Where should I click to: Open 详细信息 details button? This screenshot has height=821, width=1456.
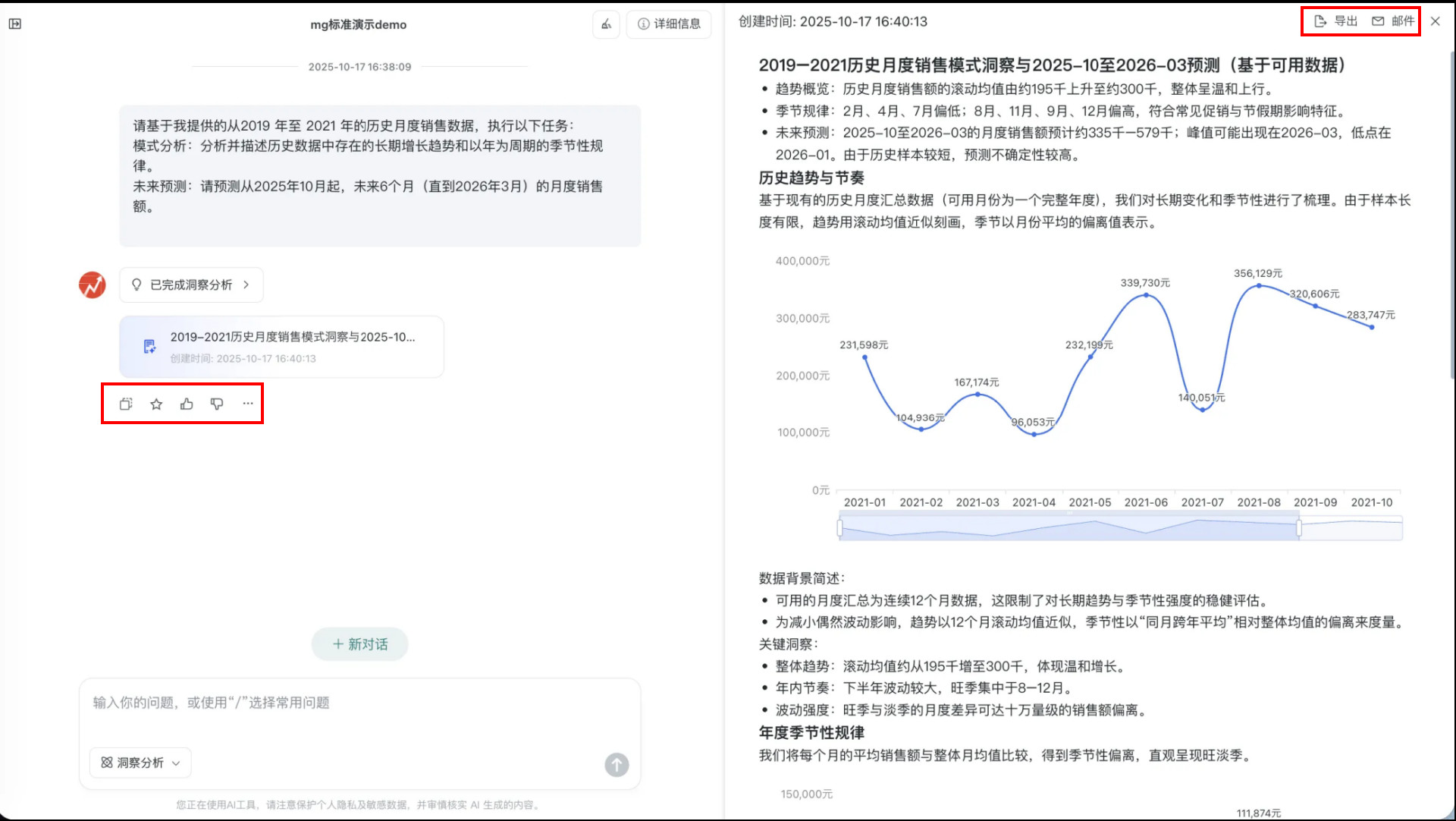point(669,24)
